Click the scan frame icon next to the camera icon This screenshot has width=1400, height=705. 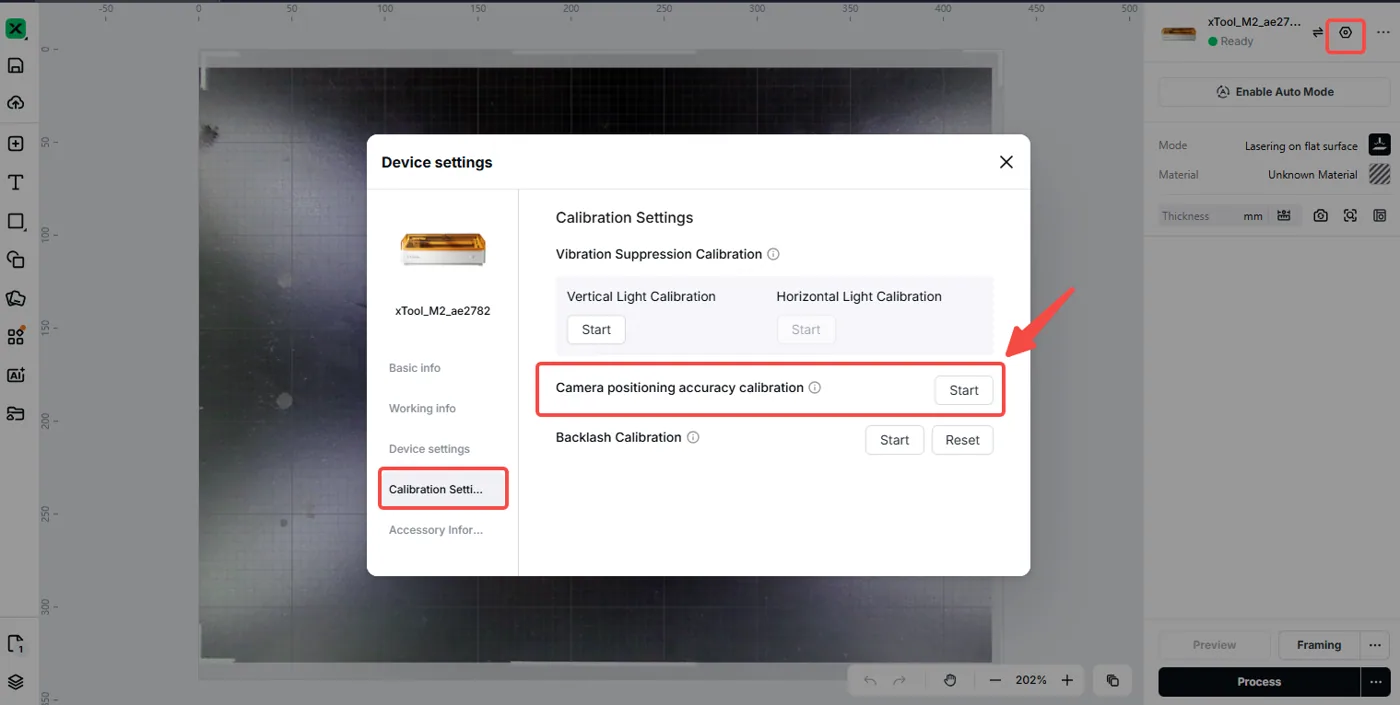click(x=1350, y=216)
